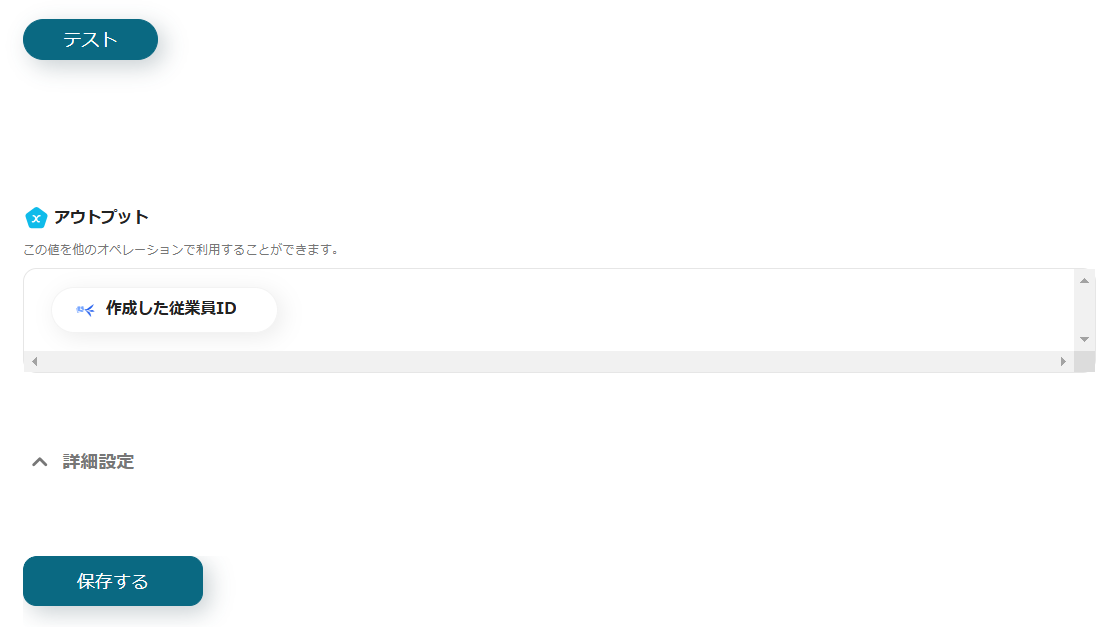Click the 作成した従業員ID label text
This screenshot has width=1115, height=627.
click(171, 309)
